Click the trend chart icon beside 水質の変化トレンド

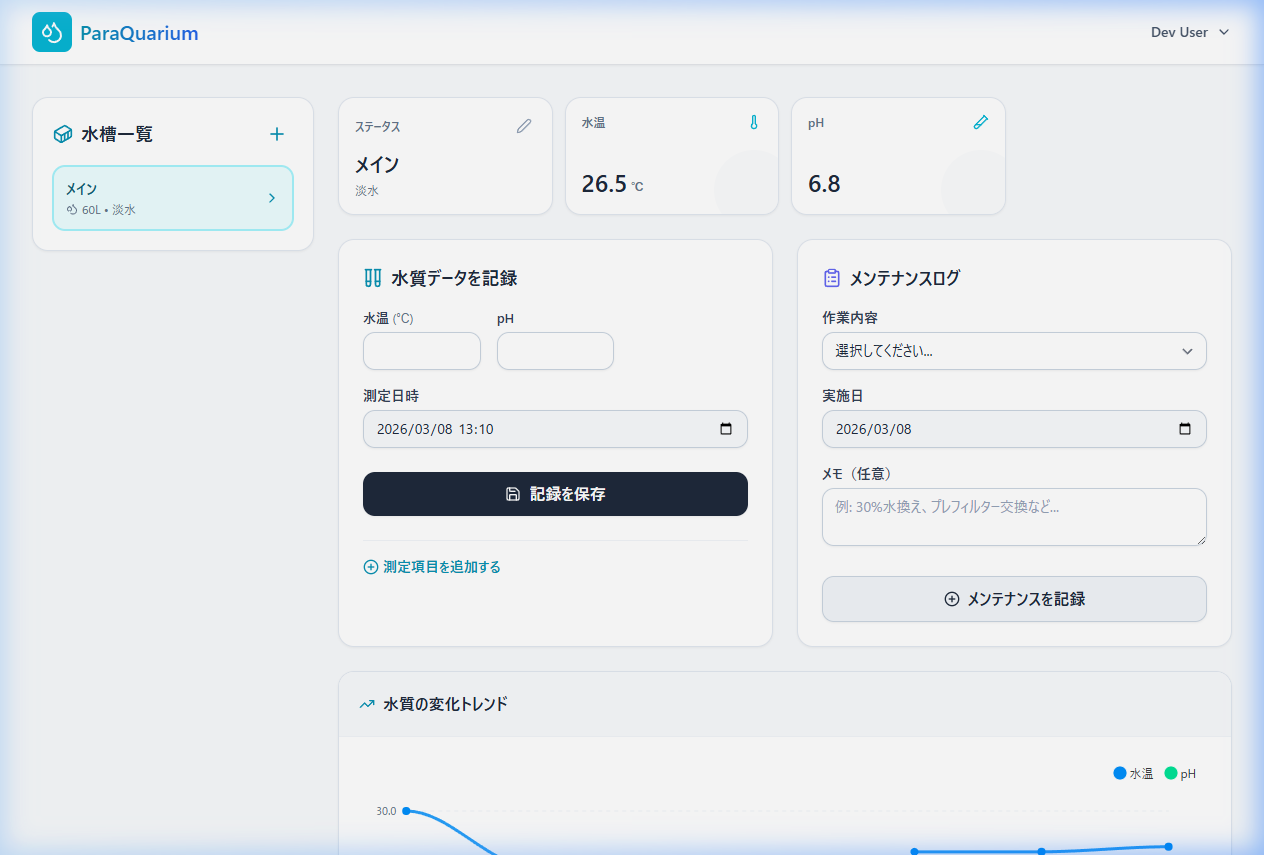point(367,704)
